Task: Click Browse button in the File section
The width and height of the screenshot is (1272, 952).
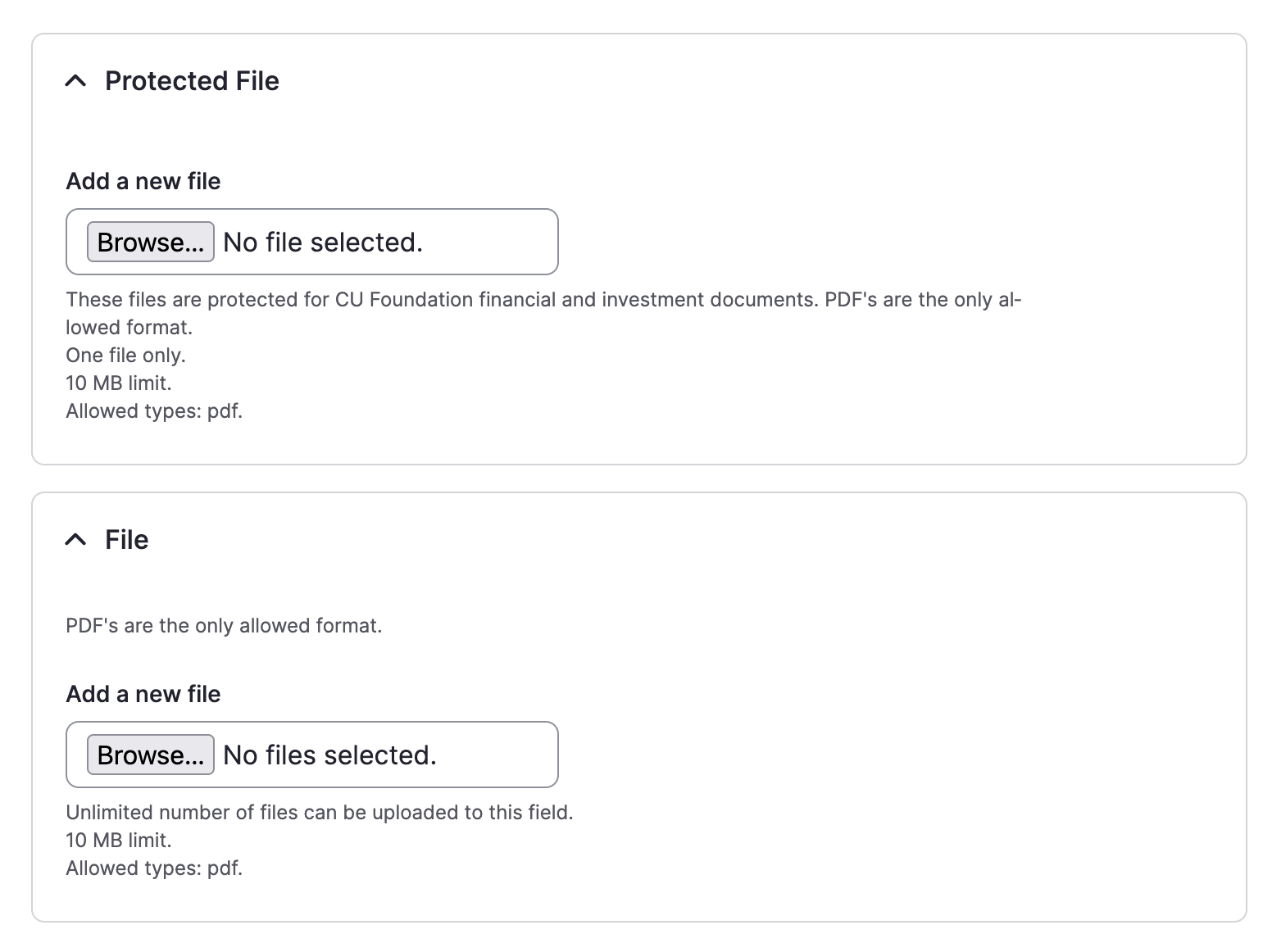Action: click(151, 755)
